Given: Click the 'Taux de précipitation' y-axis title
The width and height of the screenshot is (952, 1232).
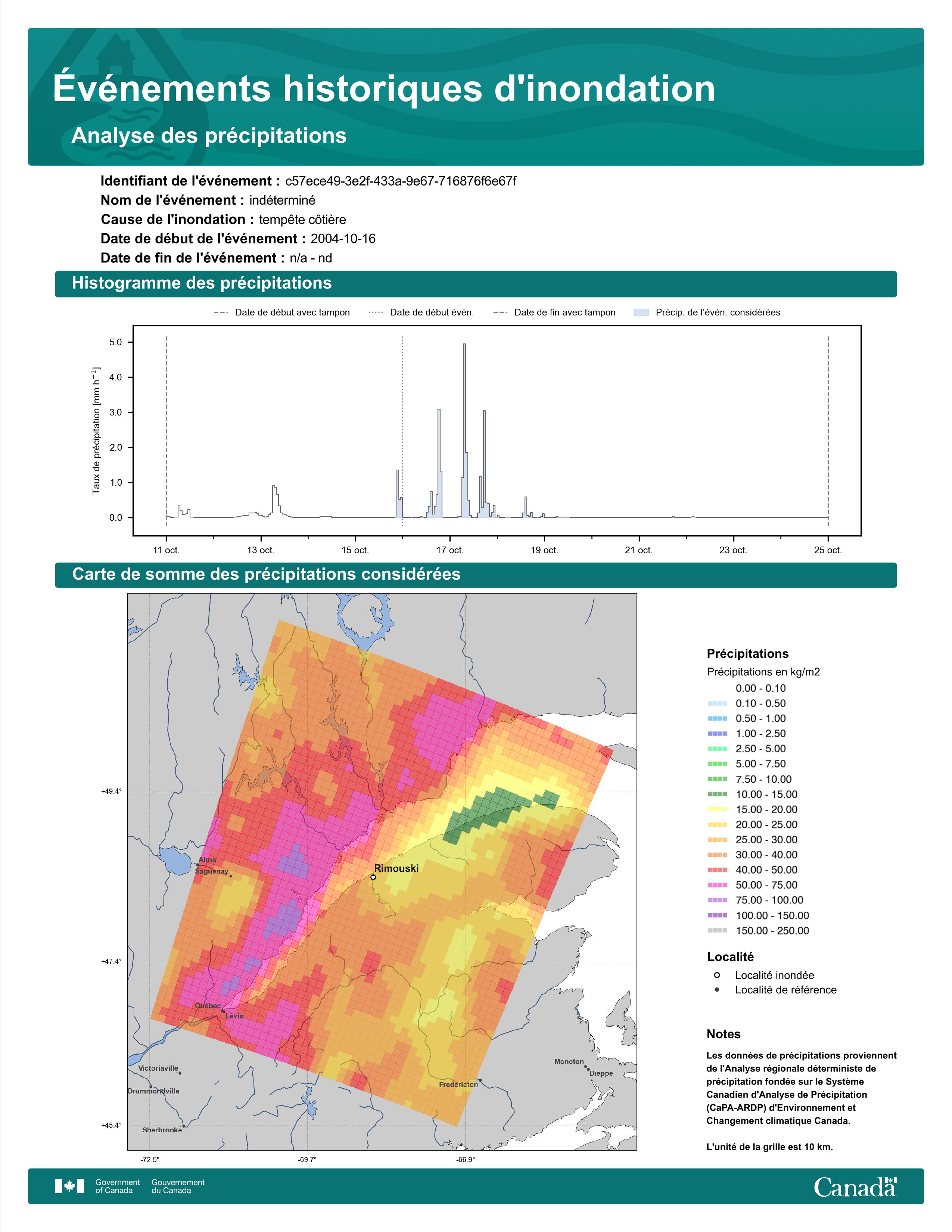Looking at the screenshot, I should [x=96, y=430].
